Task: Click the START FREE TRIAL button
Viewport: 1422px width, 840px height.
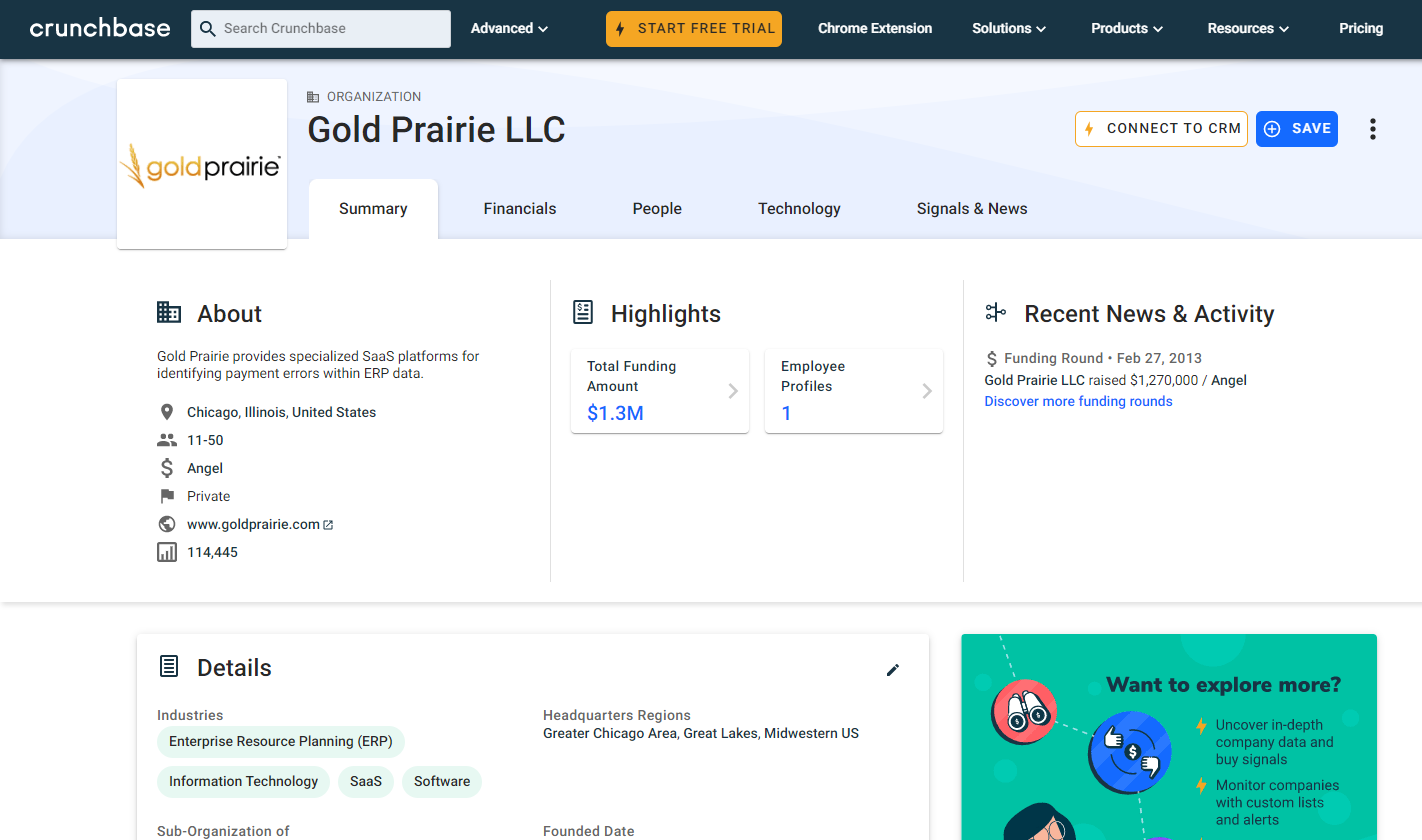Action: [x=693, y=29]
